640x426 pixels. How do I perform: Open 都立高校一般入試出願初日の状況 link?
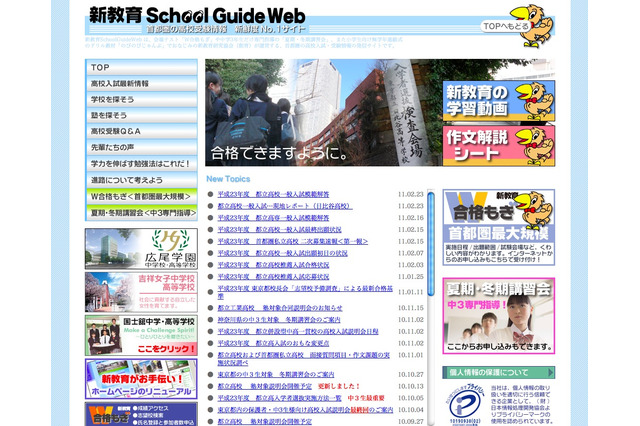click(282, 253)
